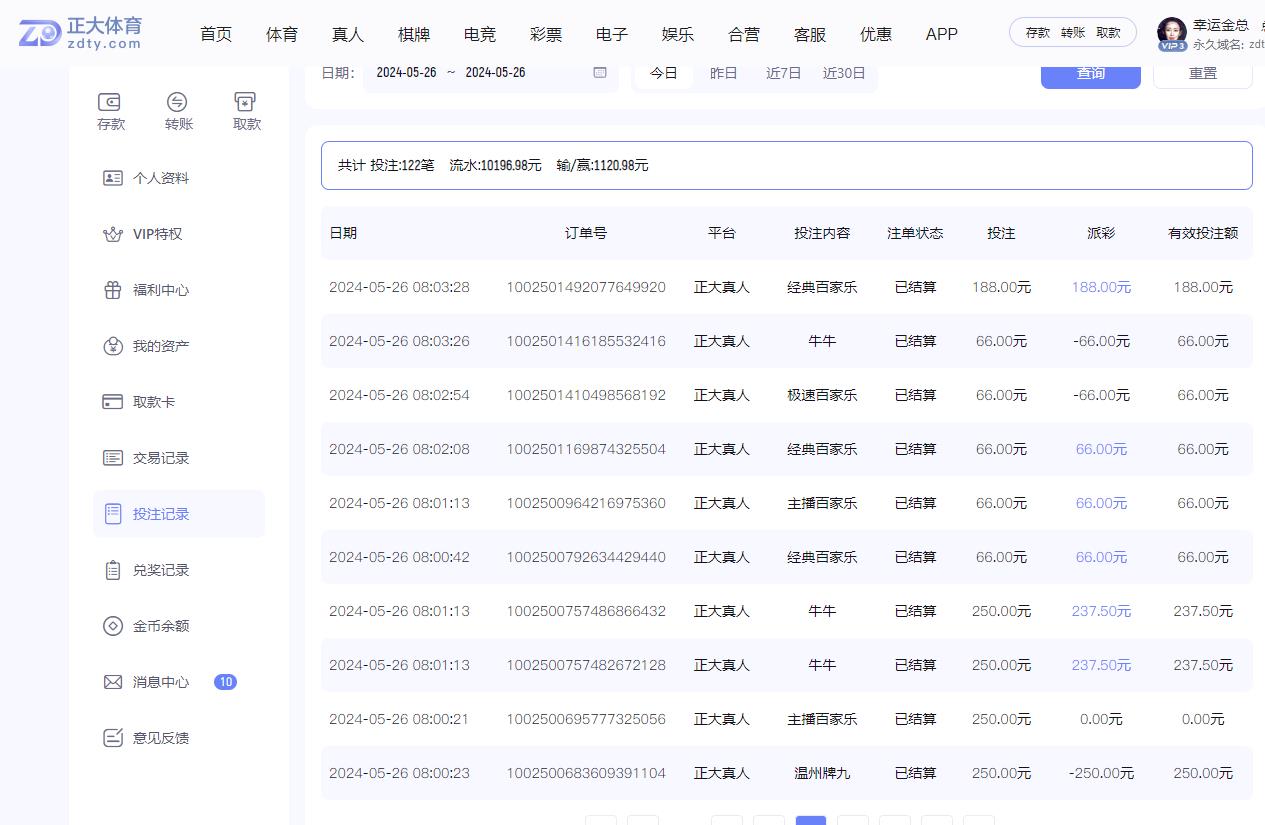
Task: Click the calendar icon in date field
Action: point(600,73)
